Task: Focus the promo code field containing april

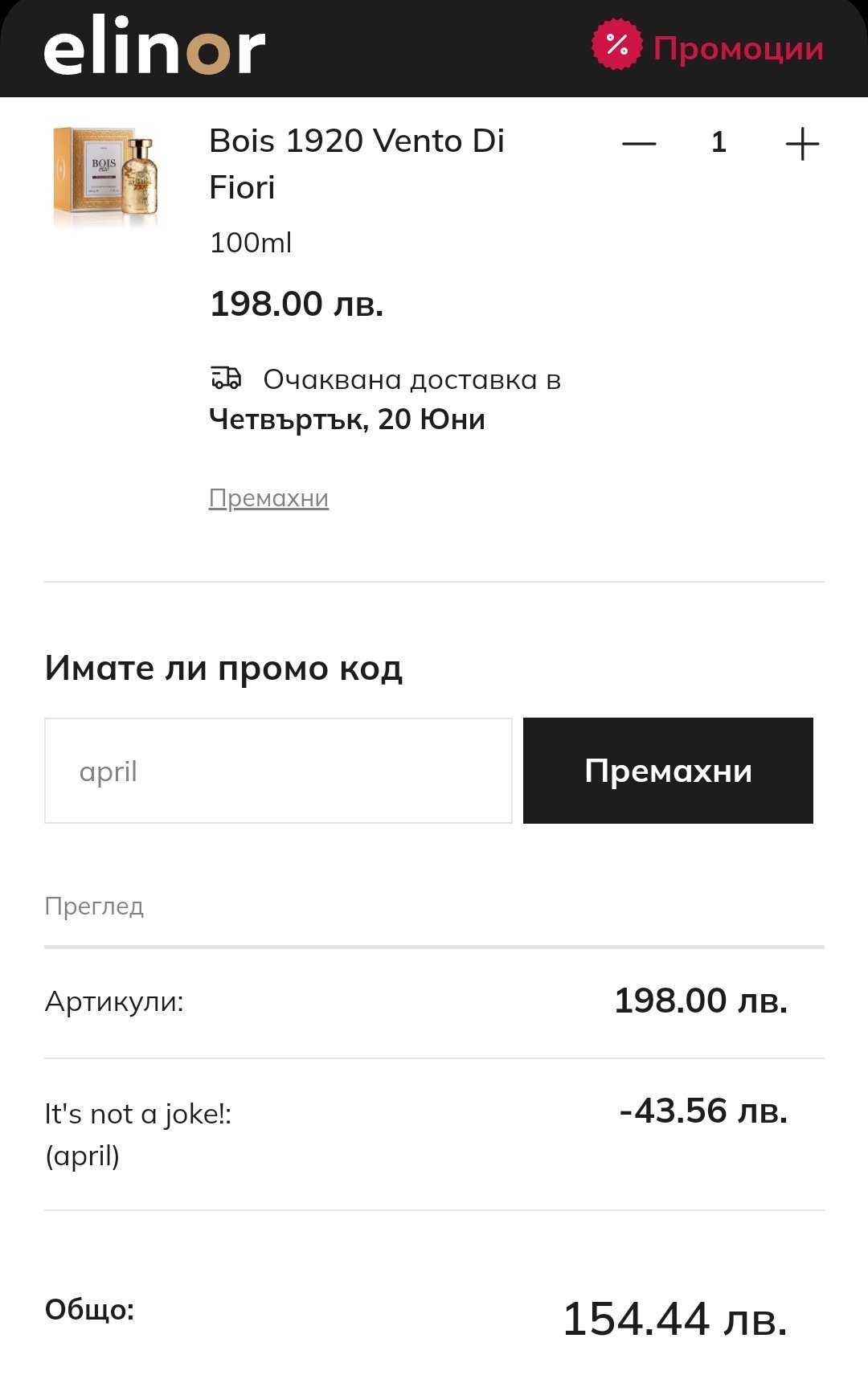Action: [x=277, y=771]
